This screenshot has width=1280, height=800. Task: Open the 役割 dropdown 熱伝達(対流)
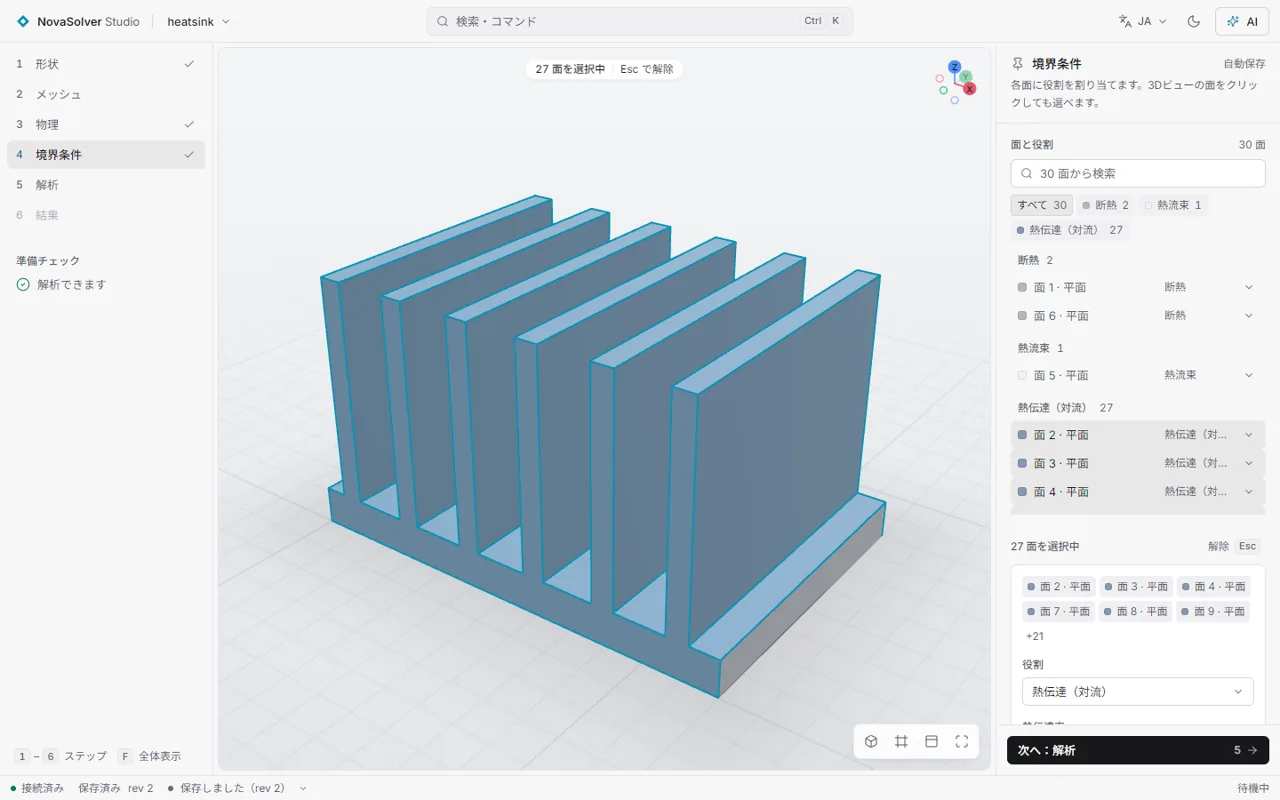pos(1138,691)
